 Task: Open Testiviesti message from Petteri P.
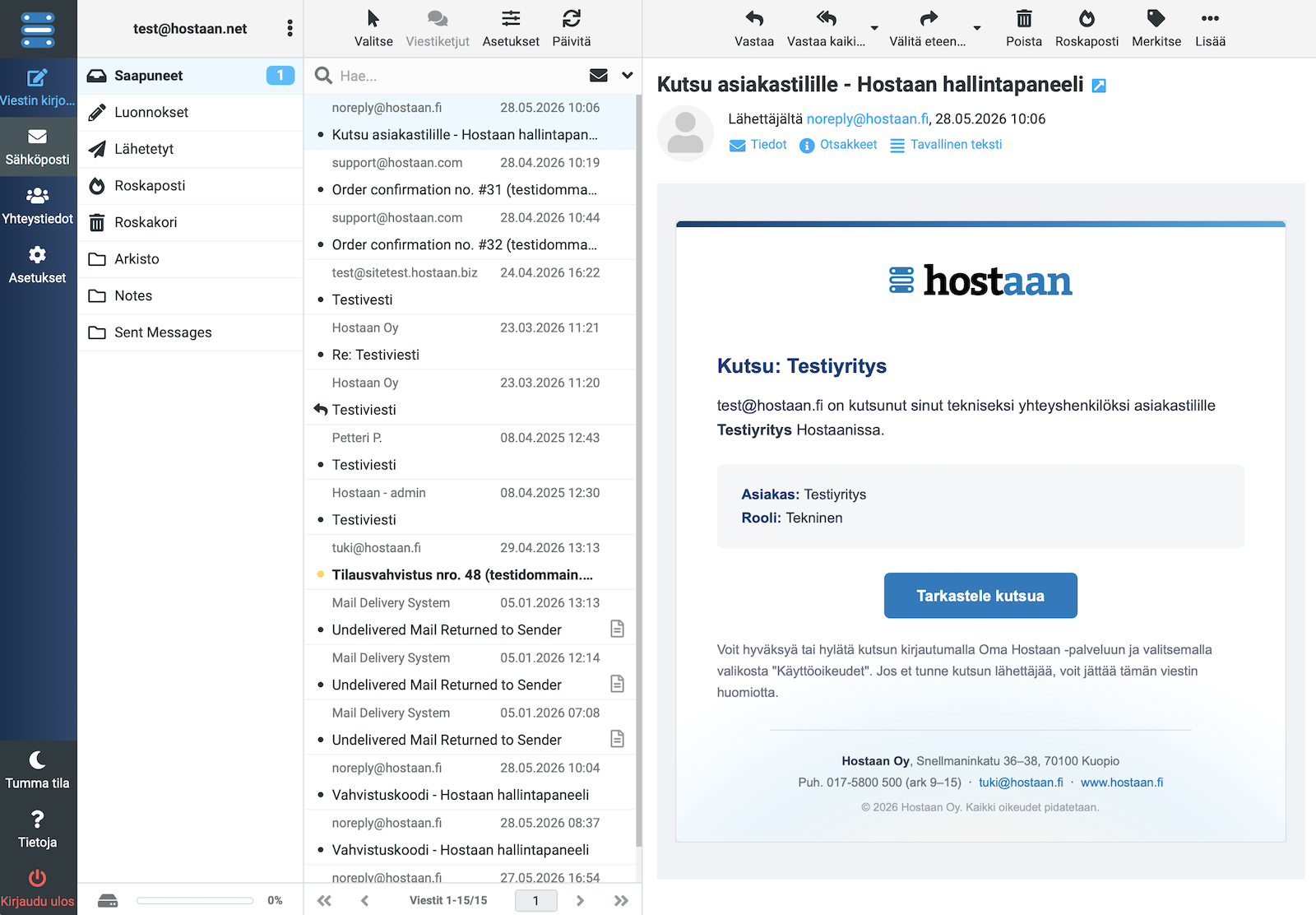click(470, 453)
